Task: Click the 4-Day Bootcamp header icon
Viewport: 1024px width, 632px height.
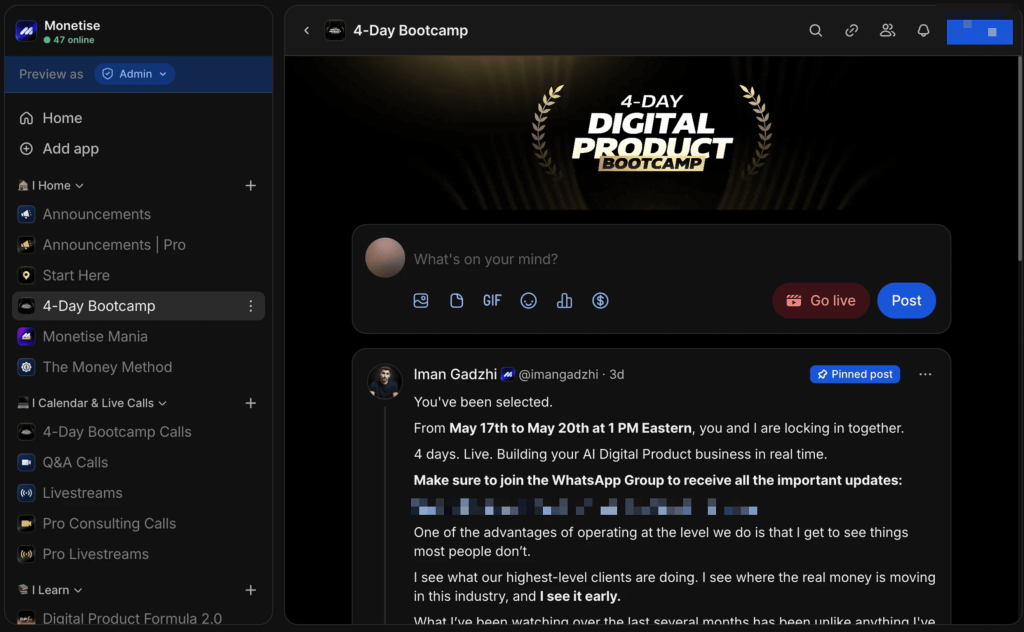Action: pos(335,31)
